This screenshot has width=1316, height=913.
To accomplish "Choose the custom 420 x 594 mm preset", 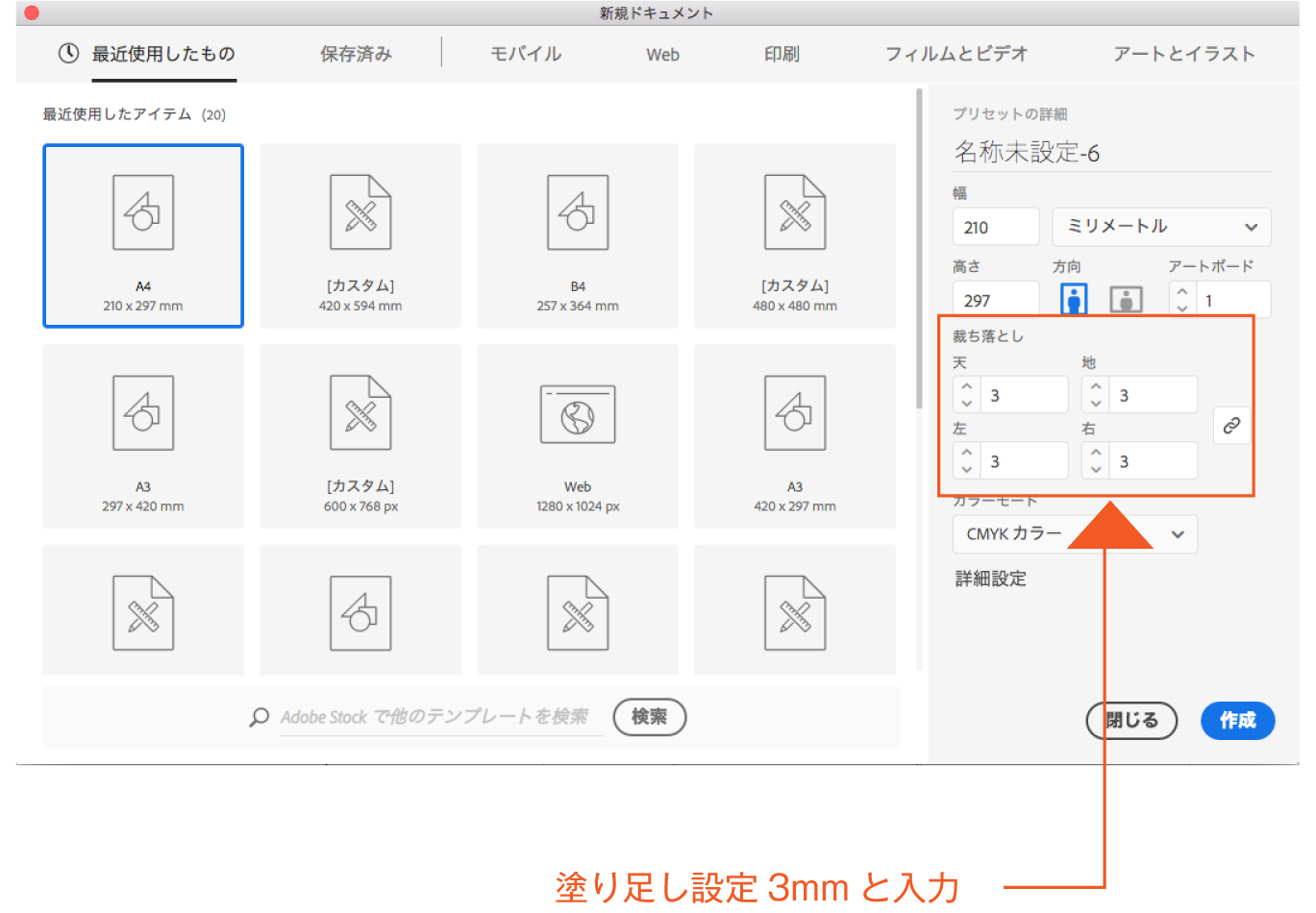I will coord(360,235).
